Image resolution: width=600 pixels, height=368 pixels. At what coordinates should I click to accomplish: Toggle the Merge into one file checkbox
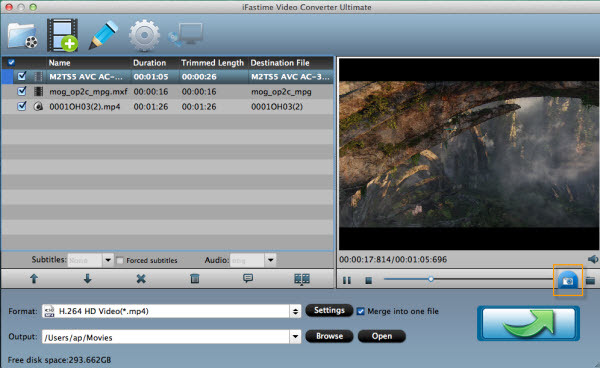coord(360,311)
